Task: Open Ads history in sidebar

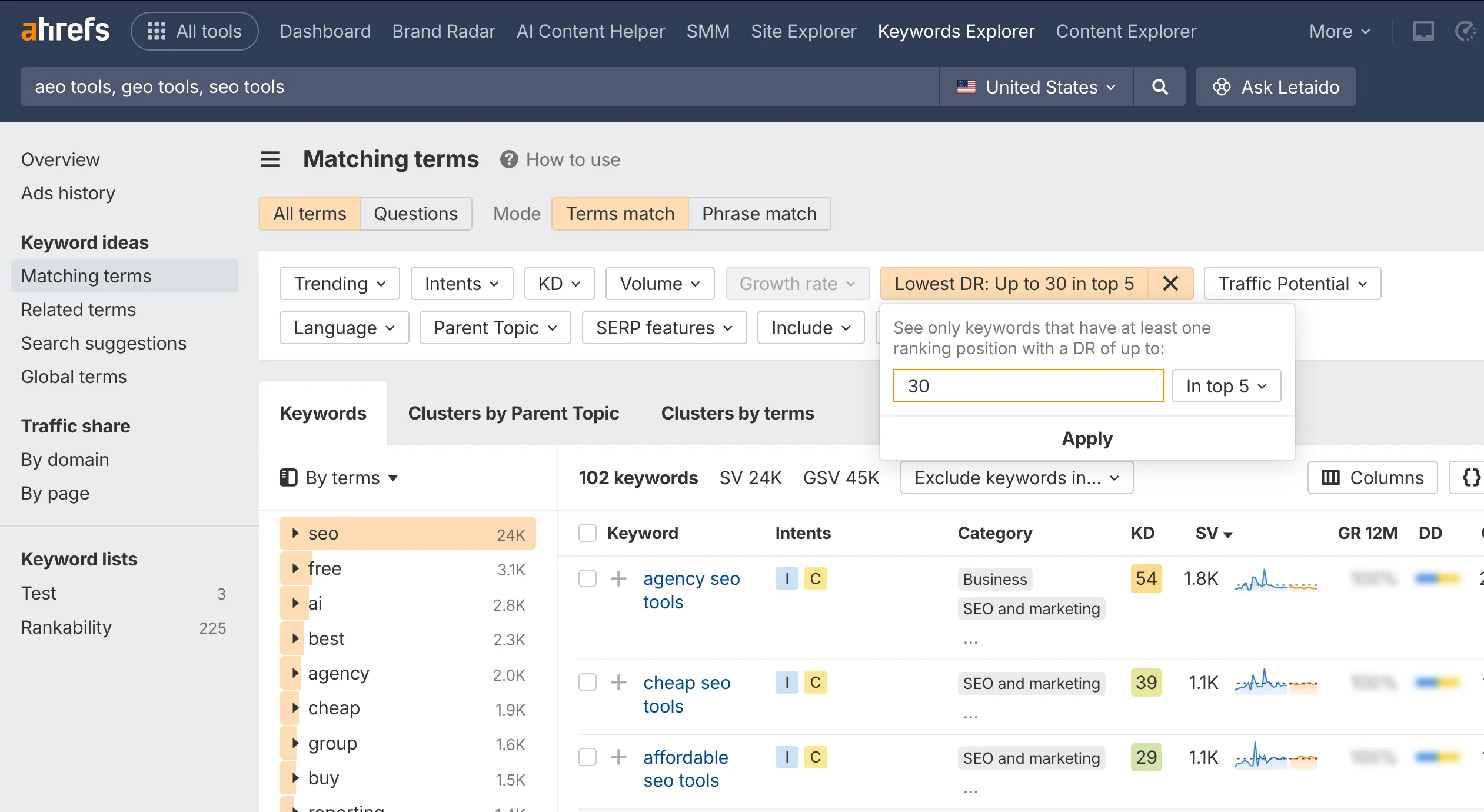Action: coord(68,193)
